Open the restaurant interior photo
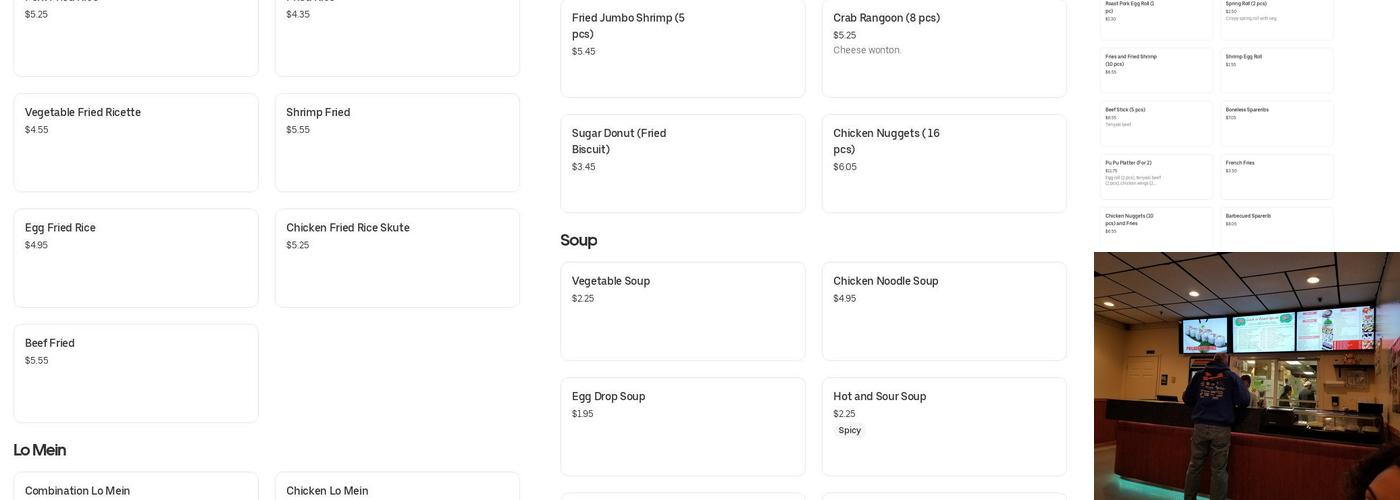The height and width of the screenshot is (500, 1400). coord(1246,376)
